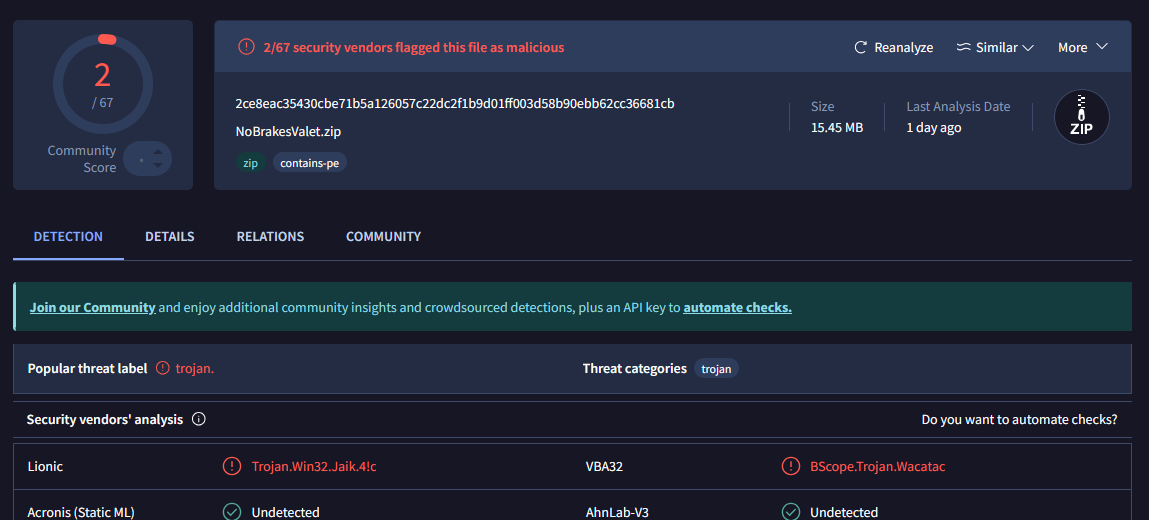Viewport: 1149px width, 520px height.
Task: Click the alert icon next to BScope.Trojan.Wacatac
Action: point(791,466)
